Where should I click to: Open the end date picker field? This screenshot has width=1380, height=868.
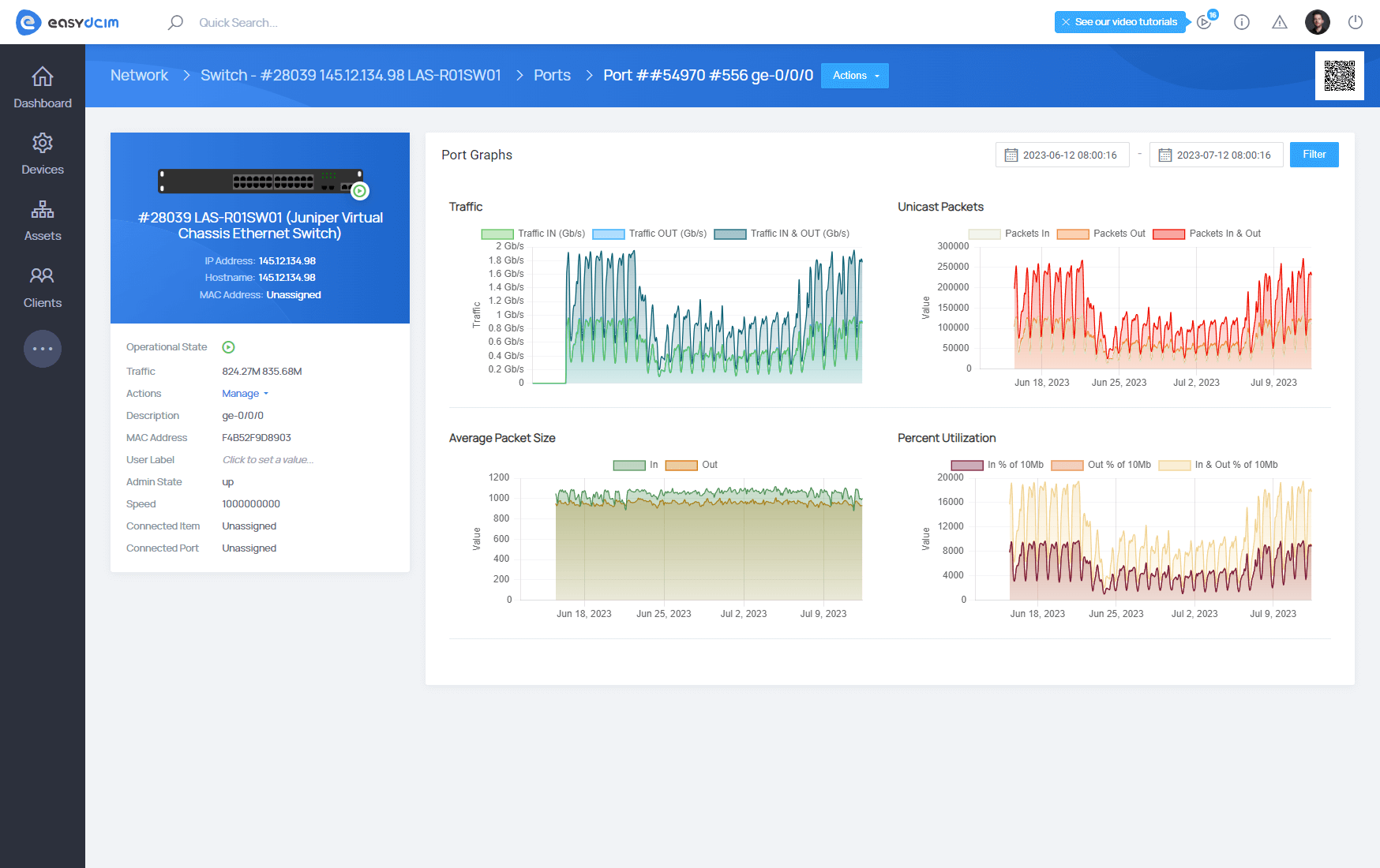(1217, 155)
